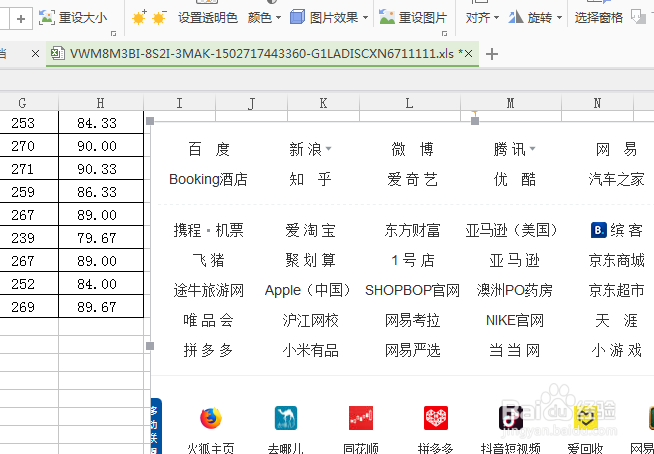This screenshot has width=654, height=454.
Task: Click the plus stepper button in toolbar
Action: coord(21,19)
